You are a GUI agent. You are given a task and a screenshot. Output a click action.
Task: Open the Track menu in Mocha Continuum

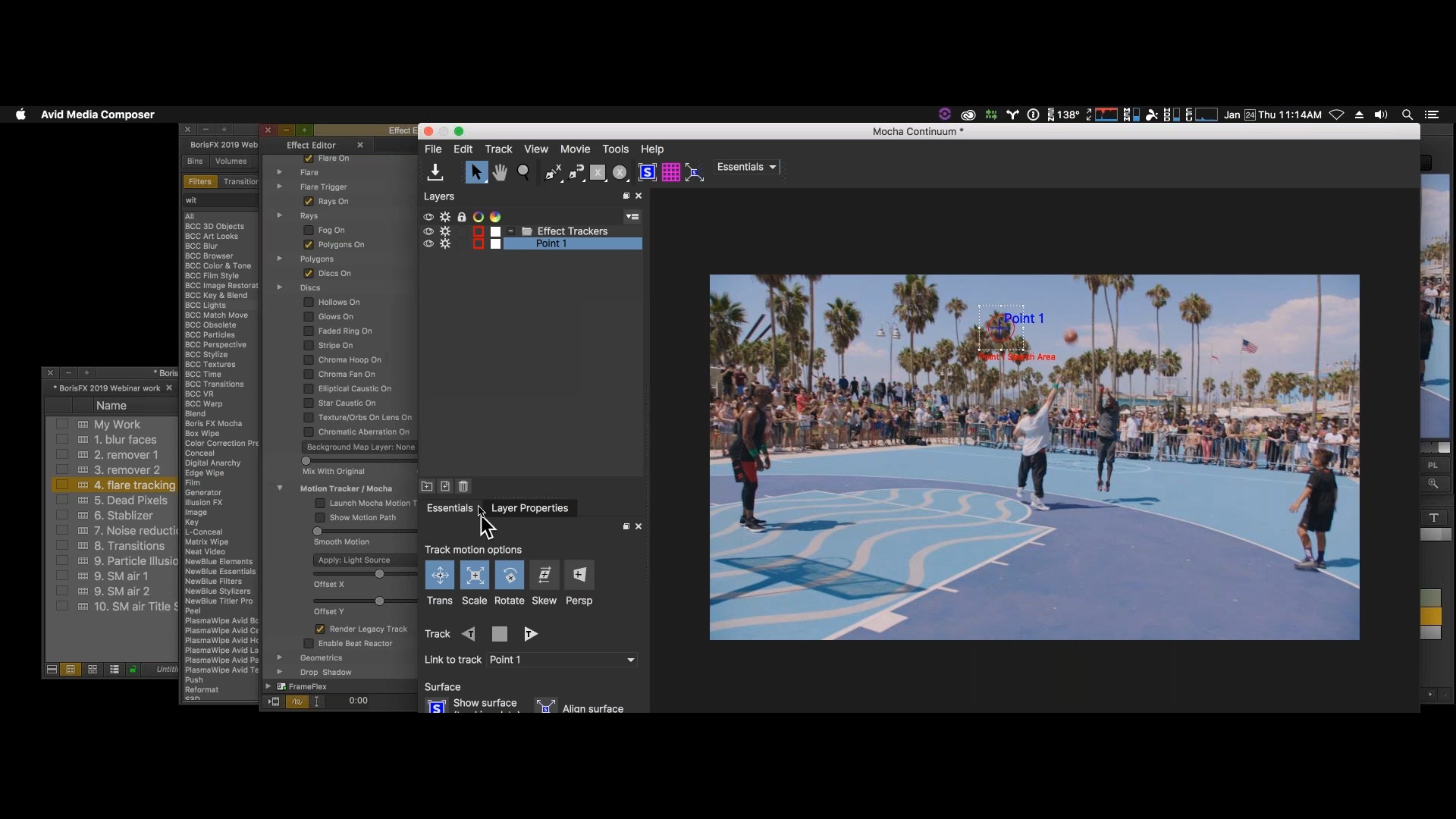[497, 149]
